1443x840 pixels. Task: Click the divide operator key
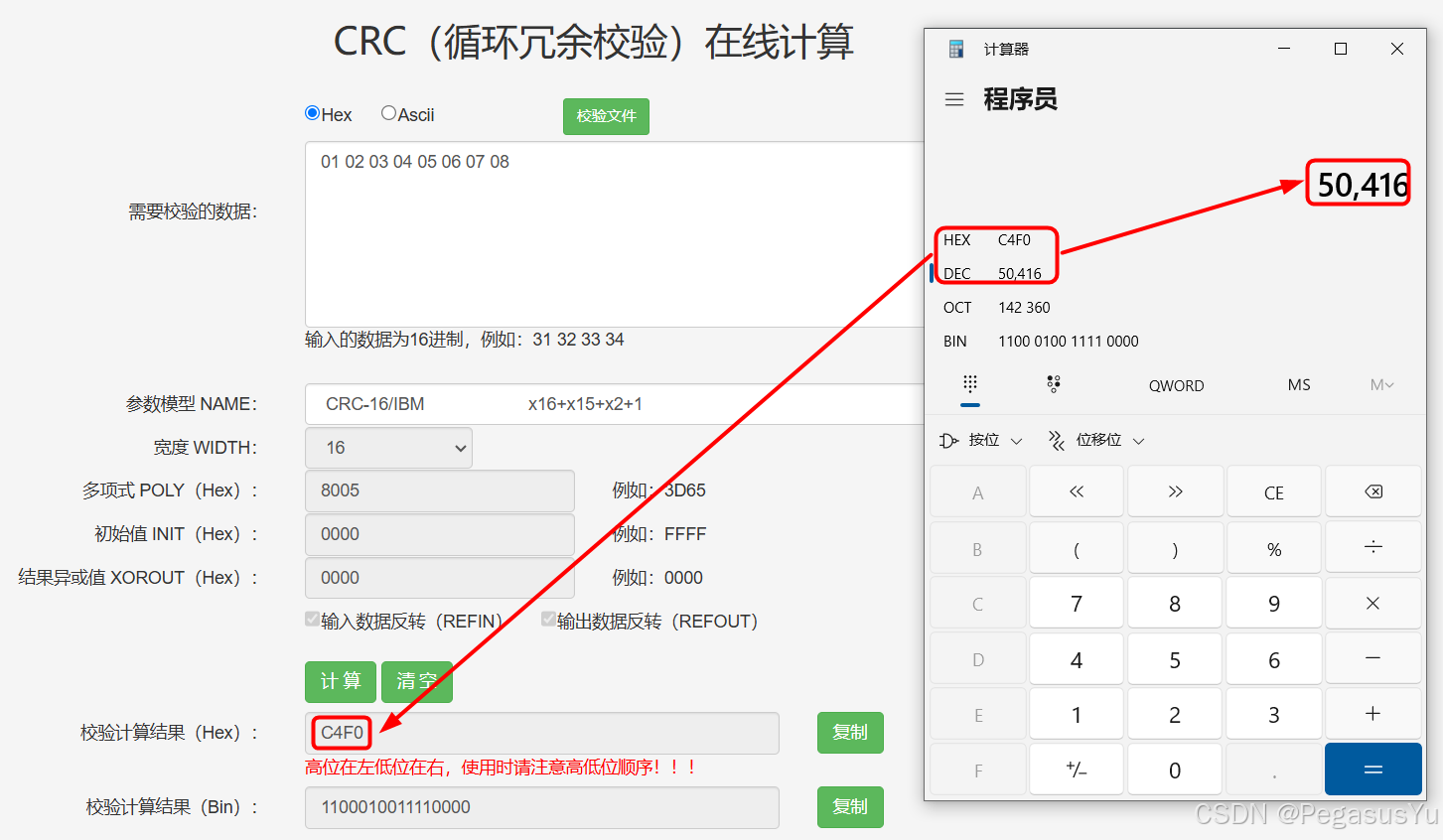coord(1372,547)
